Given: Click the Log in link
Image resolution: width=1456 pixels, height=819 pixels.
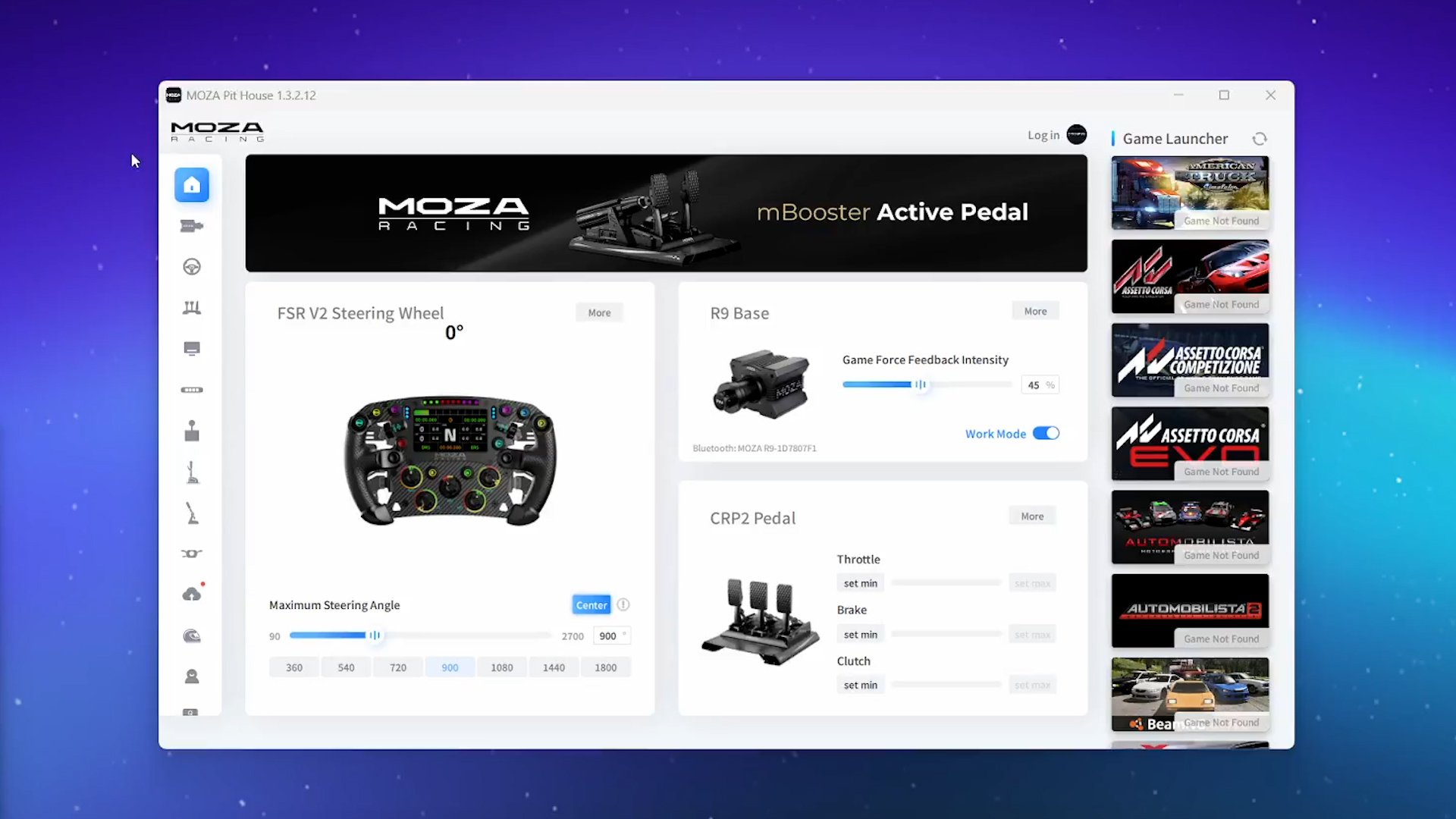Looking at the screenshot, I should [1043, 135].
